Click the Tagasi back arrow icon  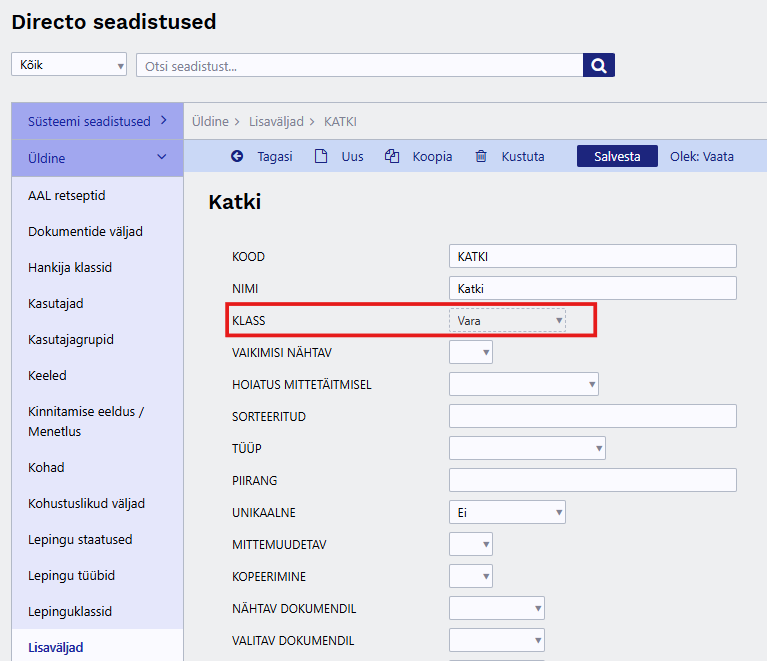[237, 157]
